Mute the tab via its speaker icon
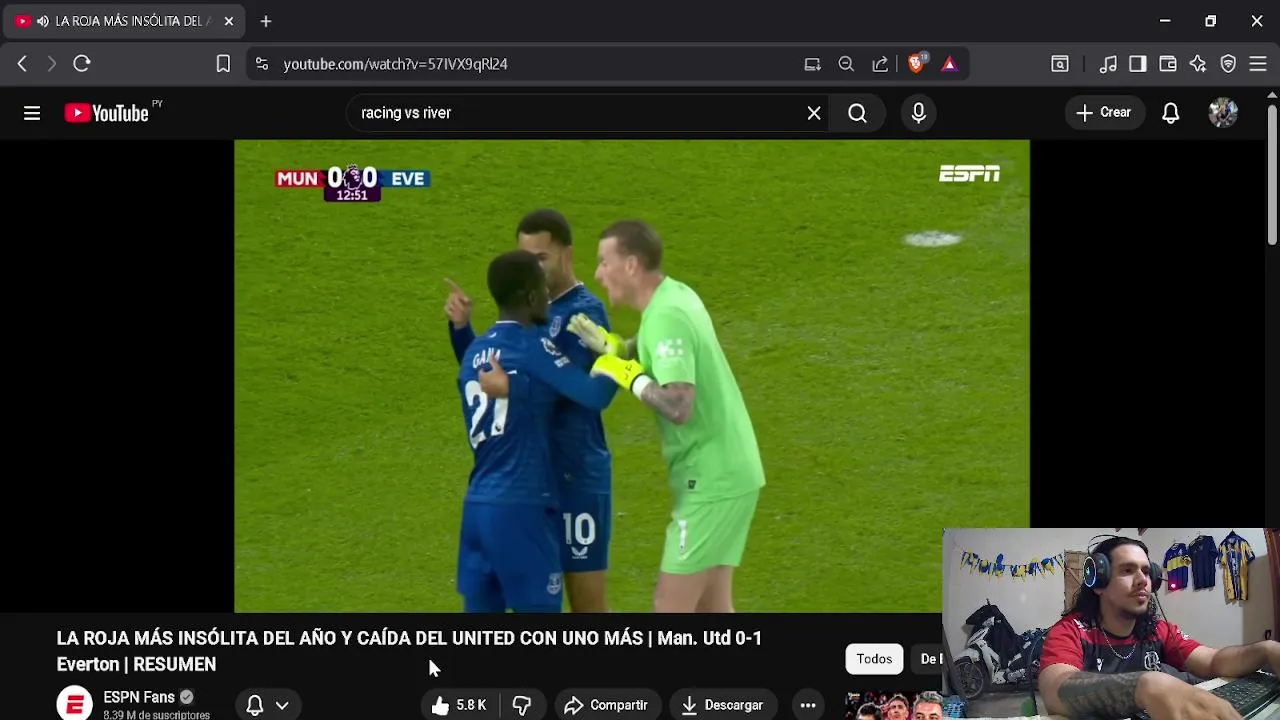The image size is (1280, 720). pos(43,21)
